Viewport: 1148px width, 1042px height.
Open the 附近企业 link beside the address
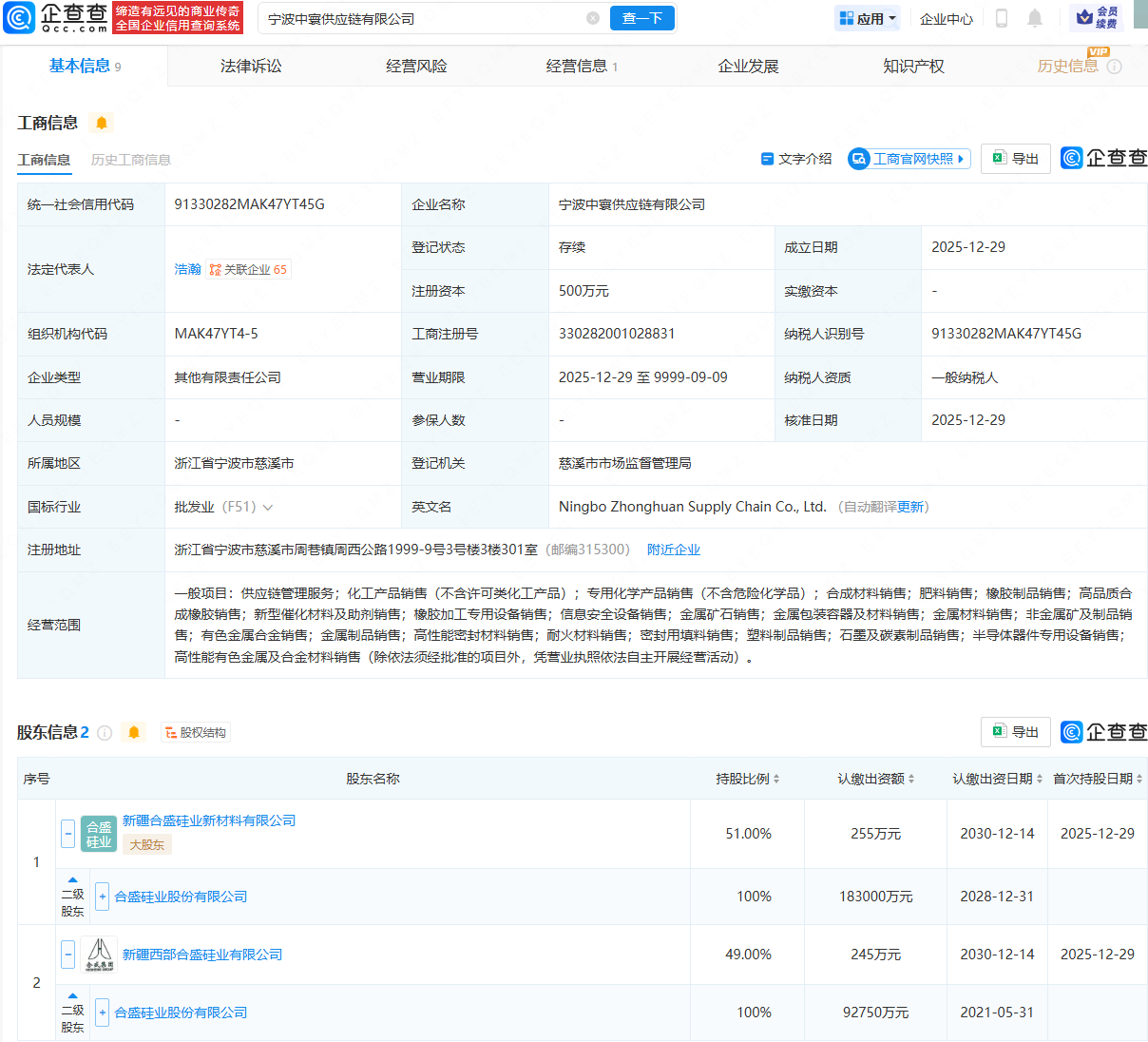(674, 550)
